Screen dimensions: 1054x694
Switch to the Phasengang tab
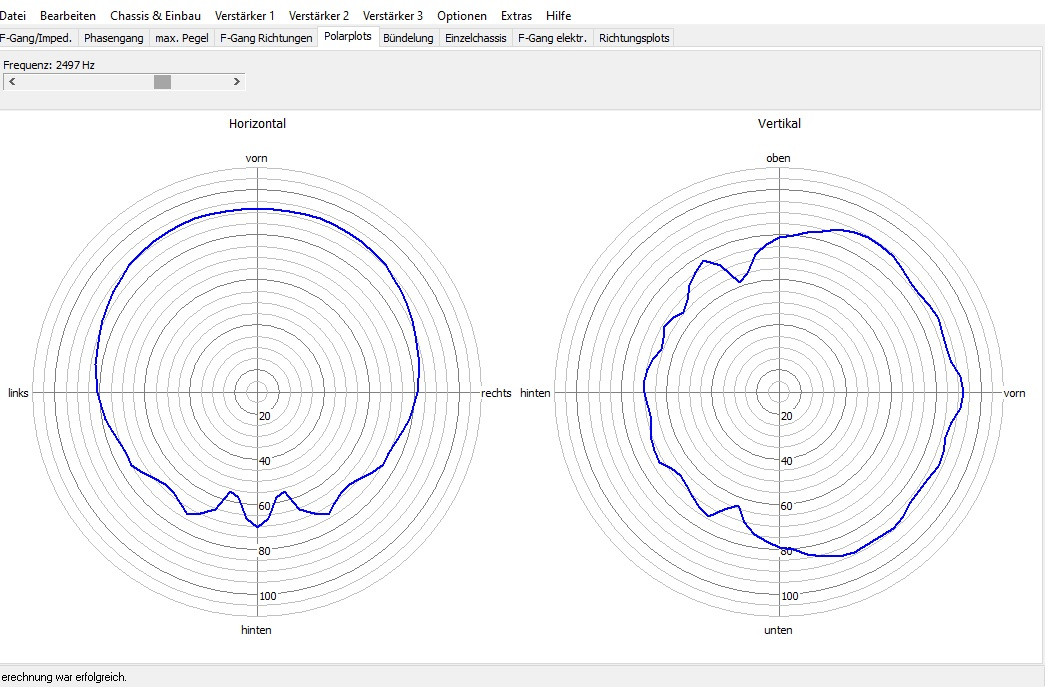114,38
